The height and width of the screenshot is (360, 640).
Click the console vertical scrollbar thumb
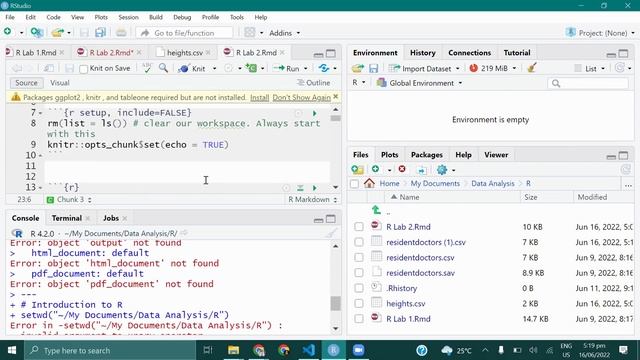336,303
